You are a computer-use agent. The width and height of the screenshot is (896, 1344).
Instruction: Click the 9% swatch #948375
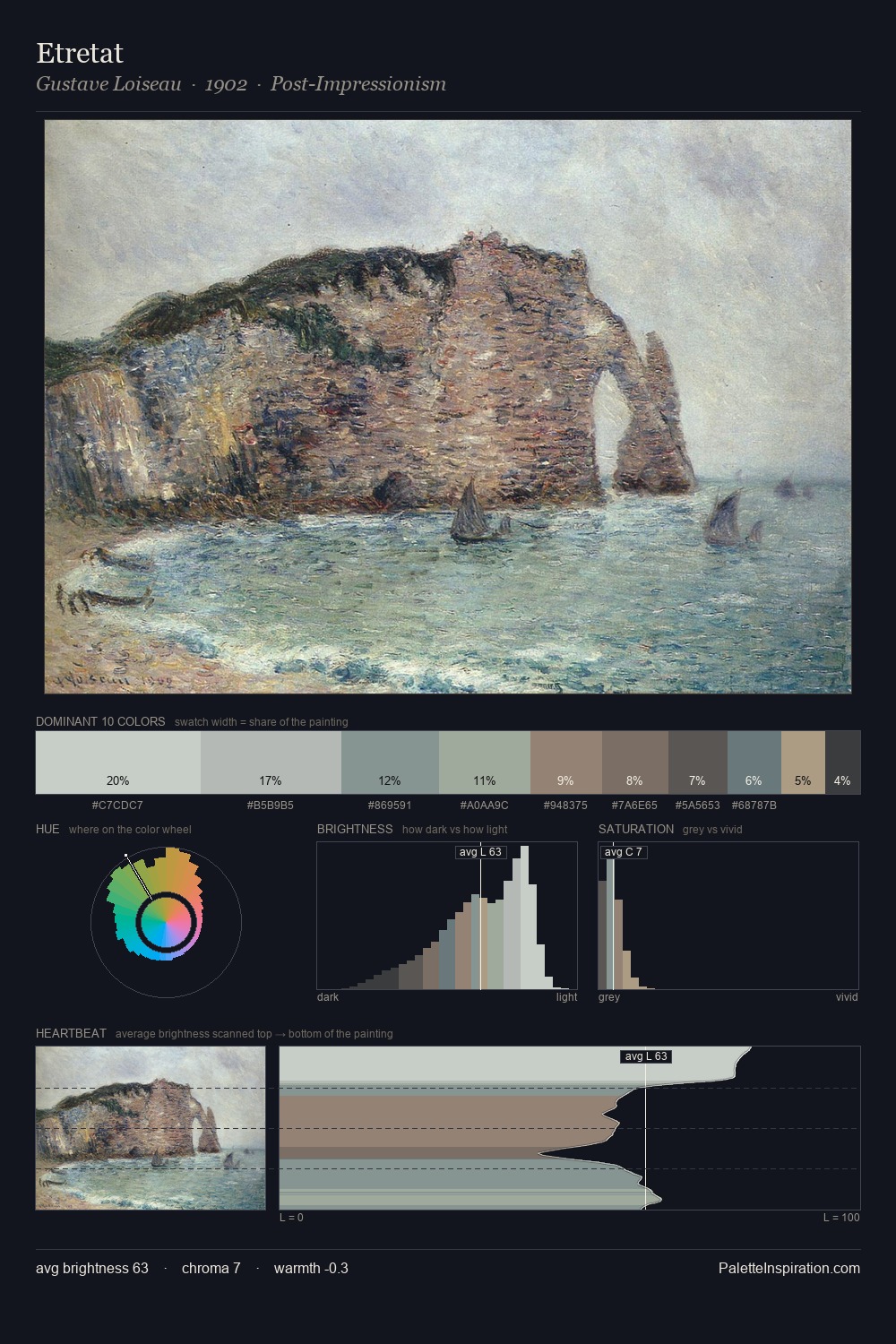tap(566, 762)
